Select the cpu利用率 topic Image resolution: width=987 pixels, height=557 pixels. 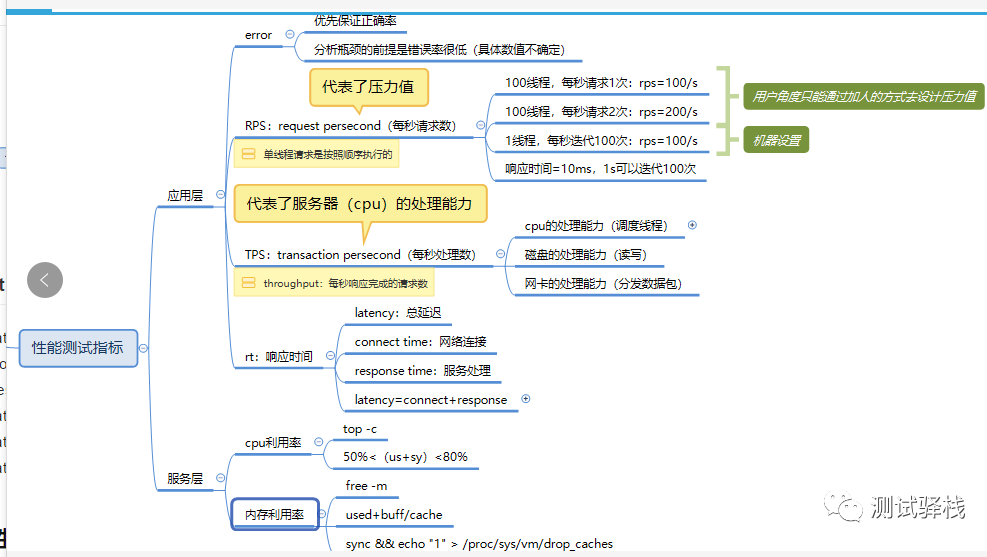[273, 443]
